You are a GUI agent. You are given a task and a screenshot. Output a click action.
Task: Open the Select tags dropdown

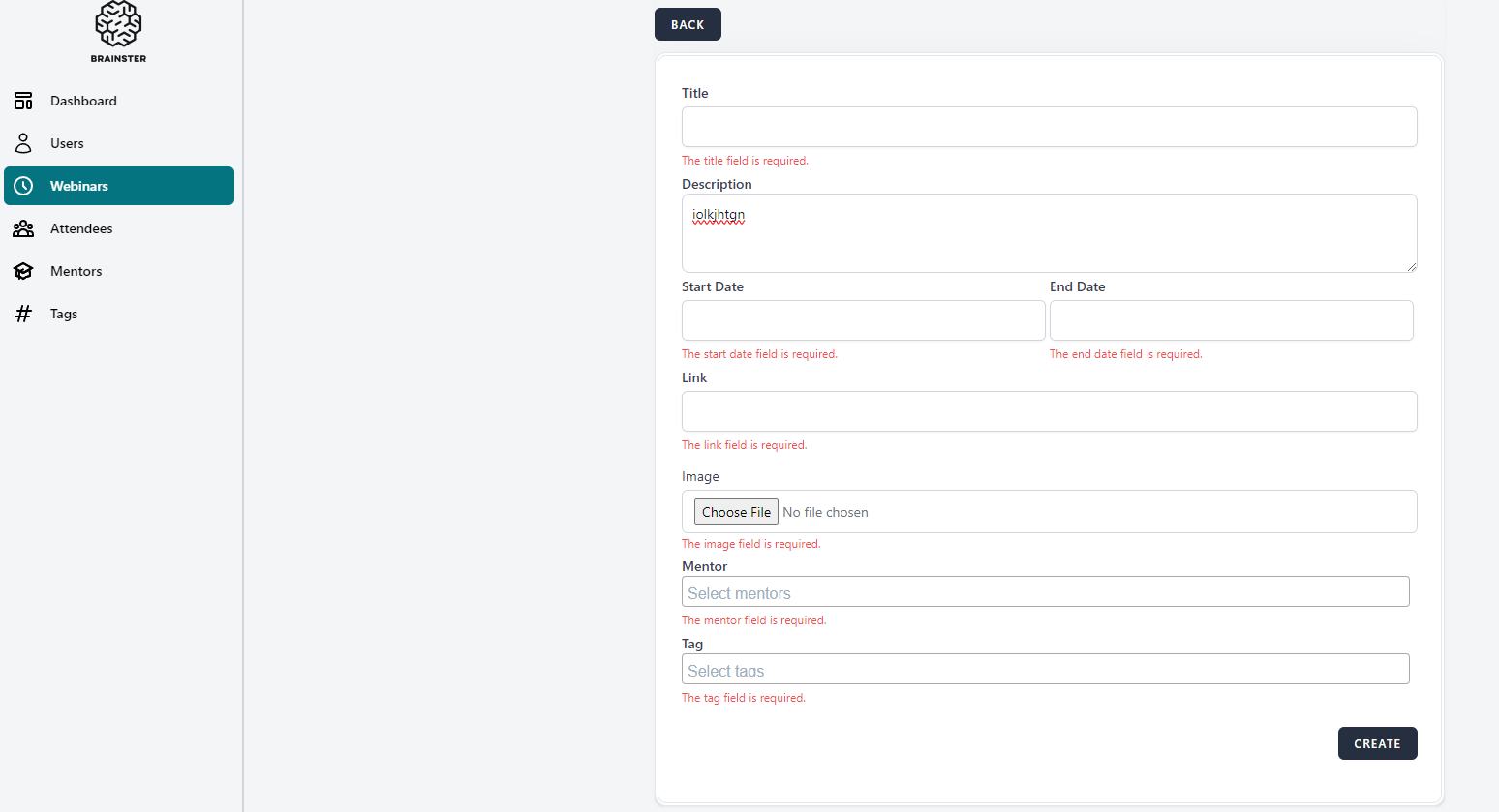[1045, 670]
